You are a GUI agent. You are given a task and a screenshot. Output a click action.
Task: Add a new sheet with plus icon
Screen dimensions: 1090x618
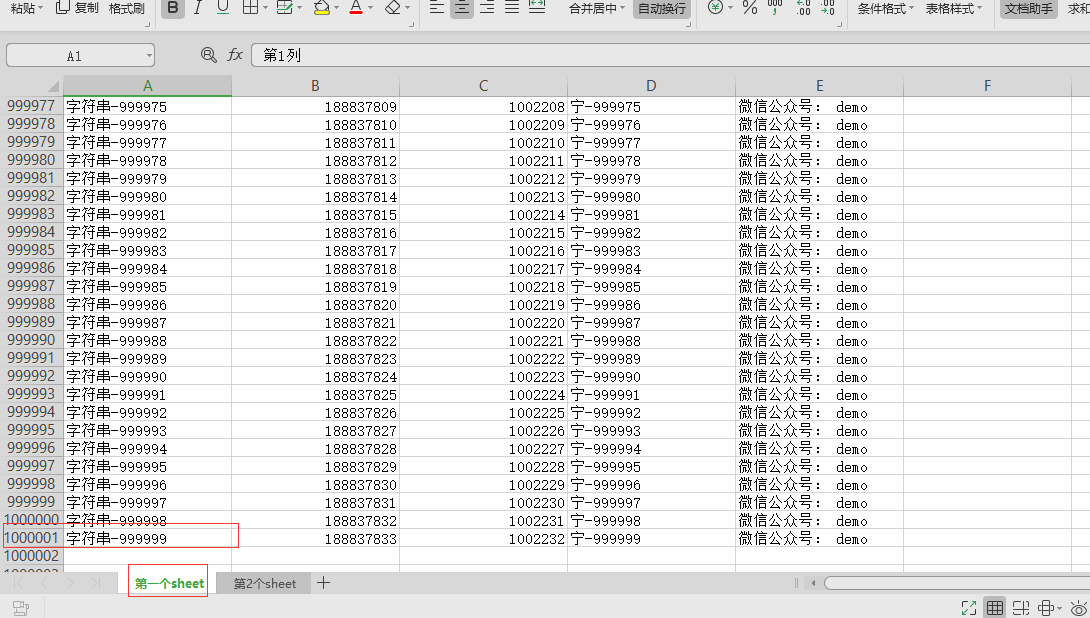pyautogui.click(x=323, y=583)
